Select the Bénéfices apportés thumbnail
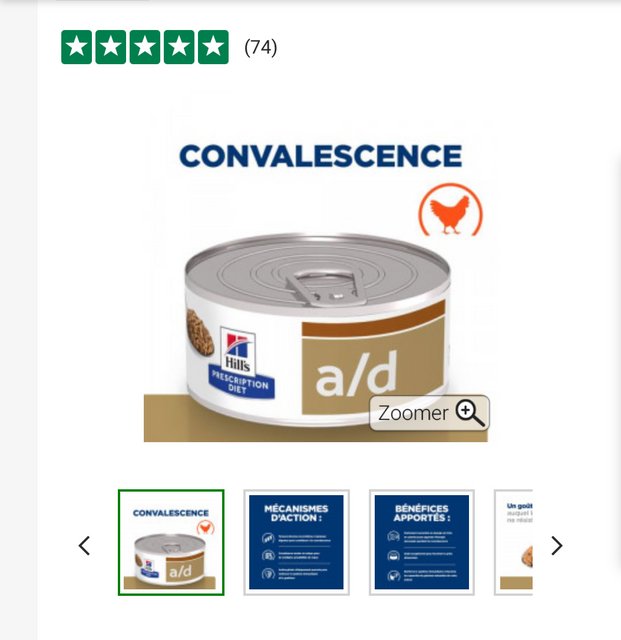The image size is (621, 640). [x=422, y=542]
